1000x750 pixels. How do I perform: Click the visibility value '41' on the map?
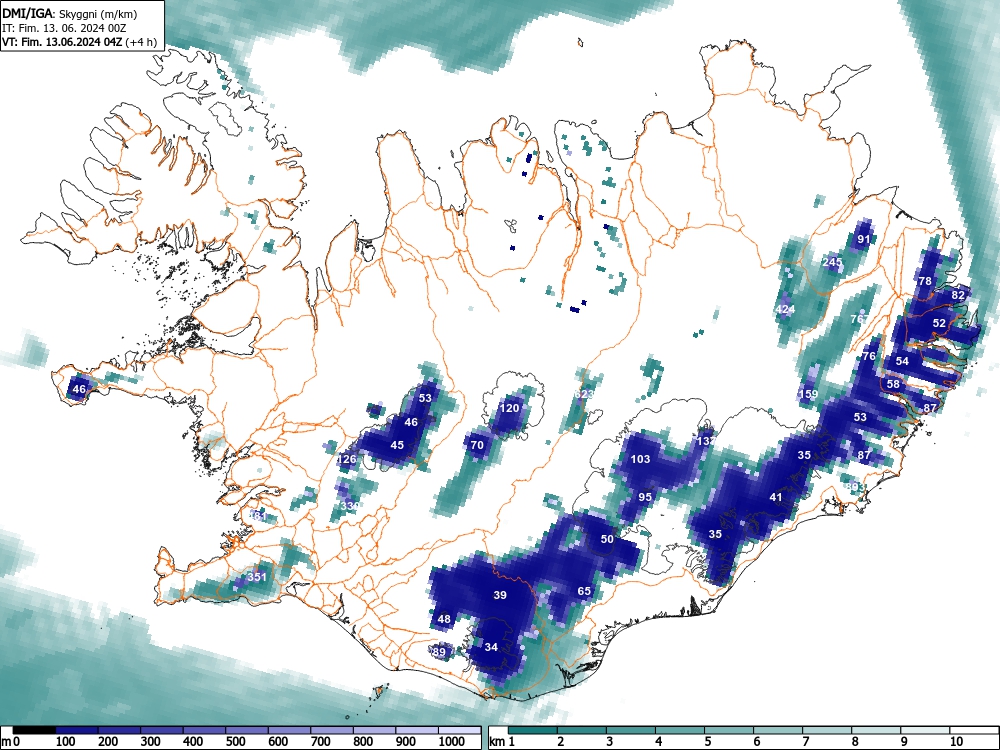(776, 497)
